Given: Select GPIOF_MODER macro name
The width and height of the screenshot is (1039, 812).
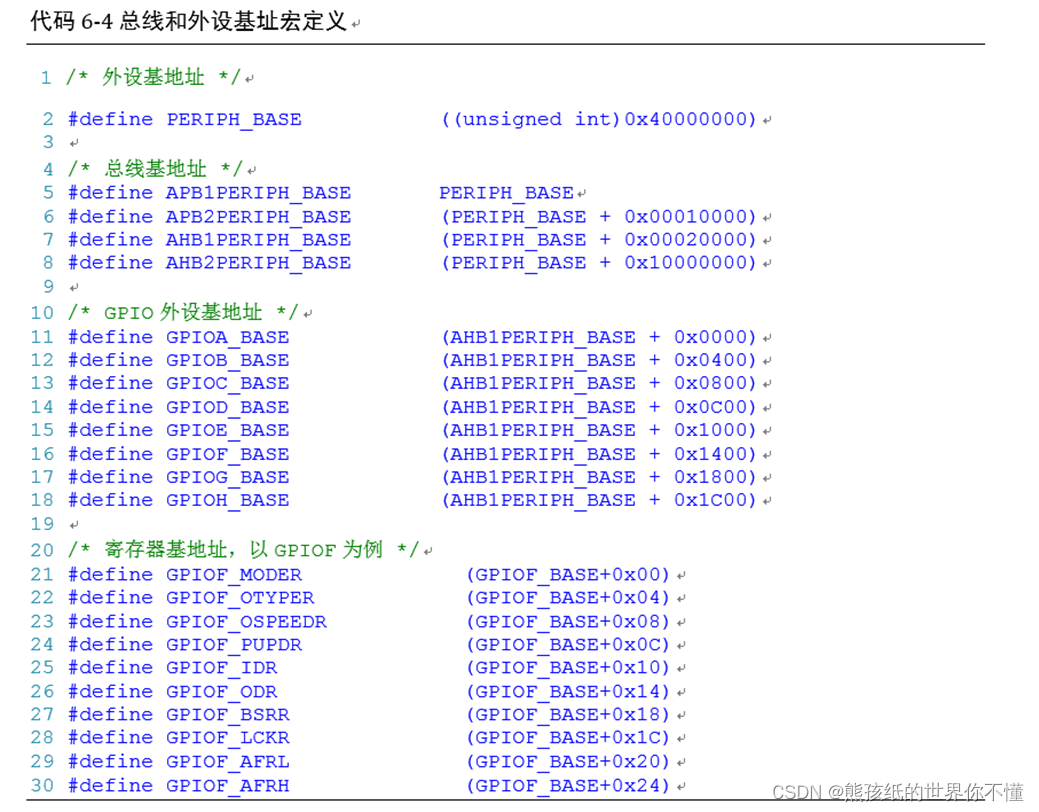Looking at the screenshot, I should (x=234, y=575).
